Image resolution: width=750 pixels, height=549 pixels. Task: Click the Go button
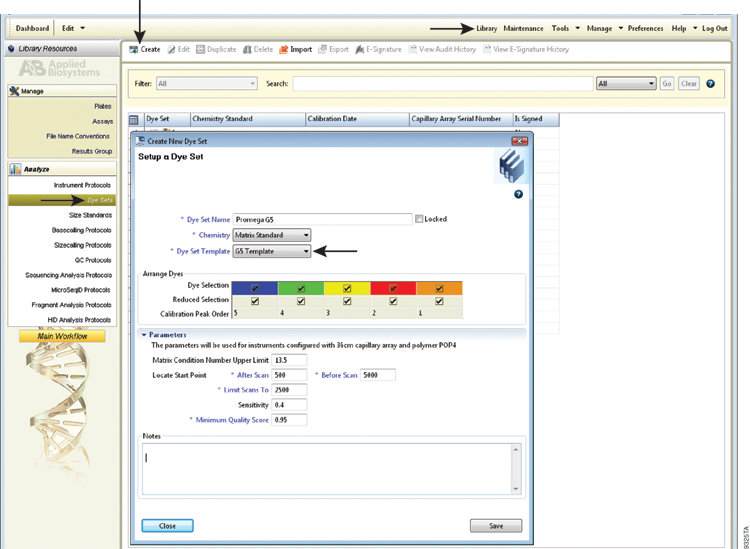coord(667,84)
